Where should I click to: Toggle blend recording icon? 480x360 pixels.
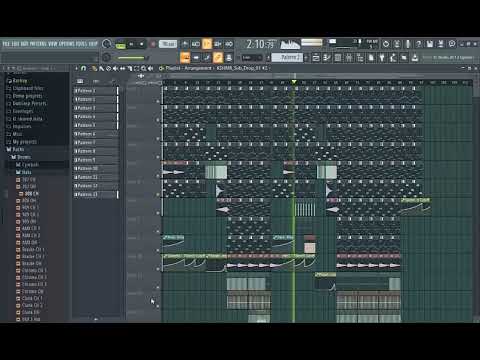click(218, 44)
